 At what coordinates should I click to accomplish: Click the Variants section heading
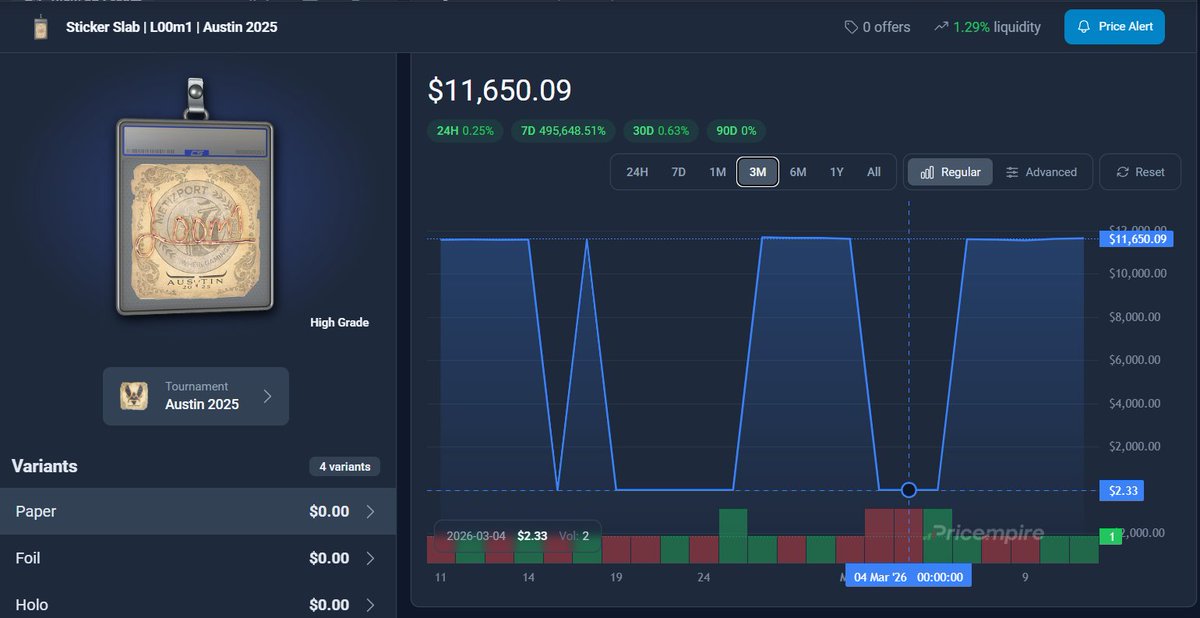coord(44,466)
